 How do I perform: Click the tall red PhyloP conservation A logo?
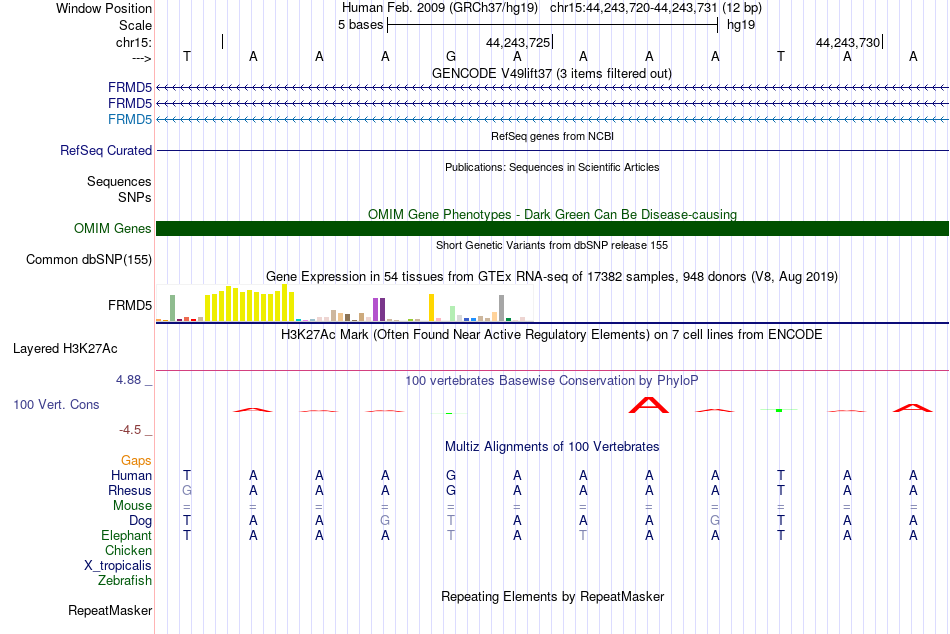(x=649, y=405)
